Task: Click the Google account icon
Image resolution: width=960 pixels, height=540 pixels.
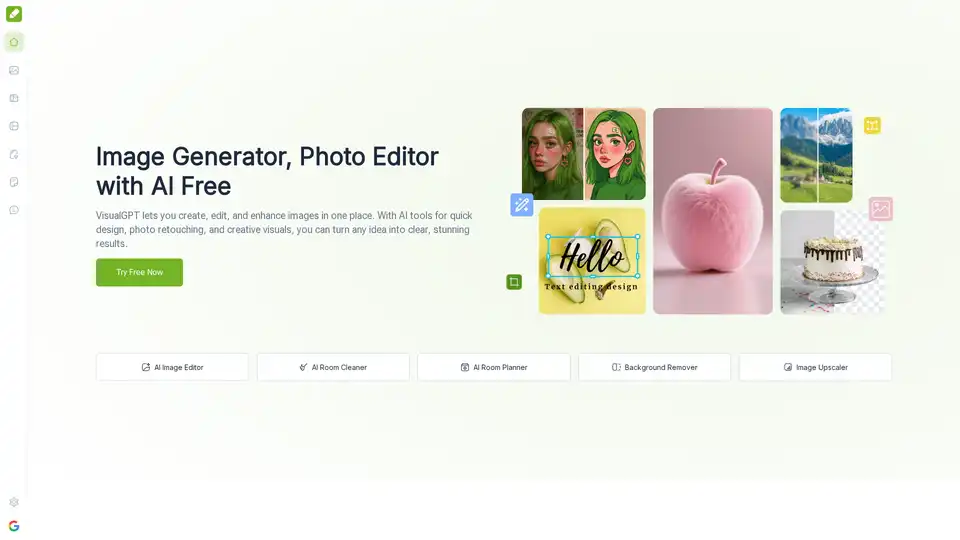Action: pyautogui.click(x=14, y=526)
